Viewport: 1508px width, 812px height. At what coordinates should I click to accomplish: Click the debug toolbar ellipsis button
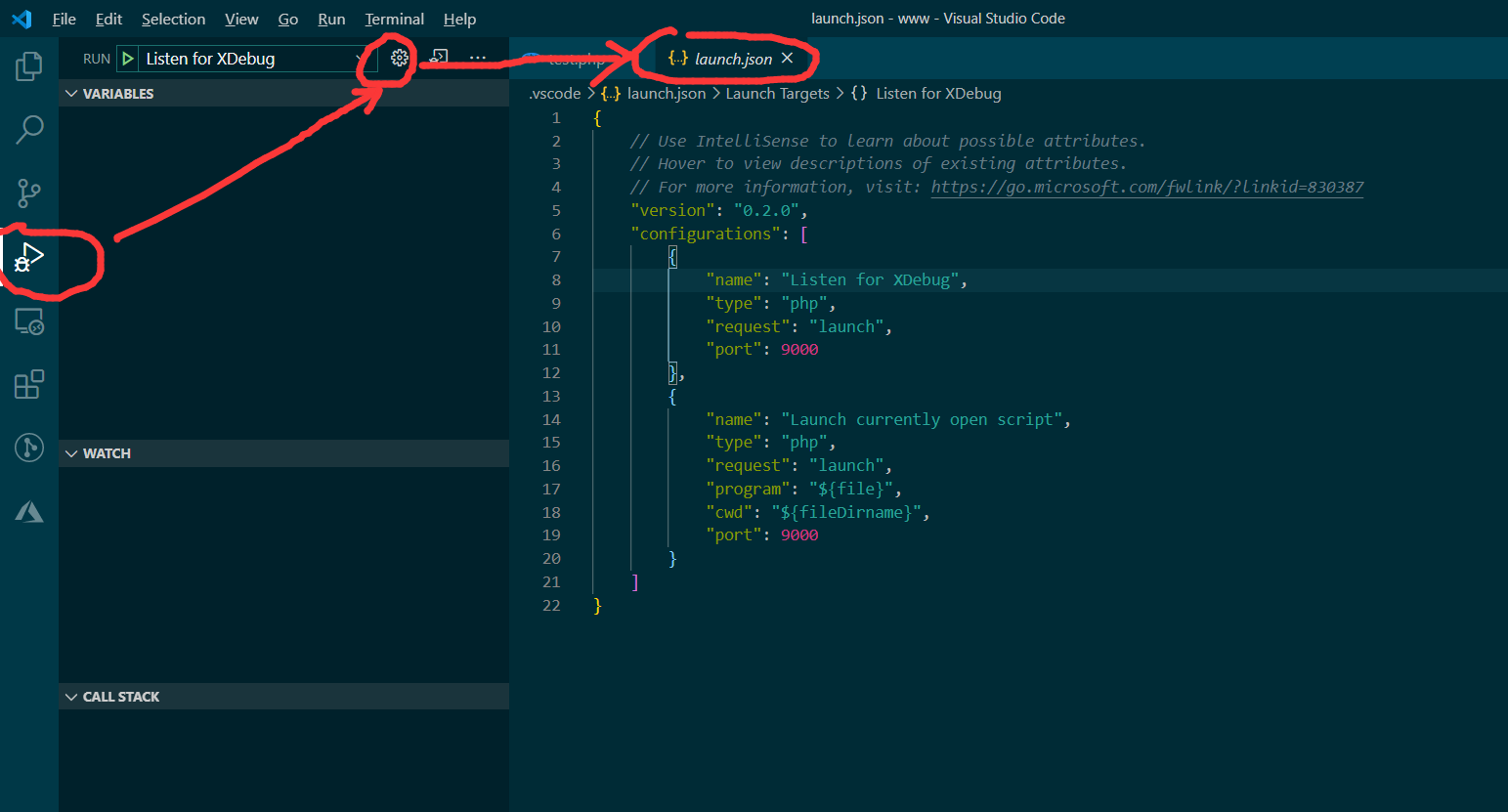pos(477,58)
